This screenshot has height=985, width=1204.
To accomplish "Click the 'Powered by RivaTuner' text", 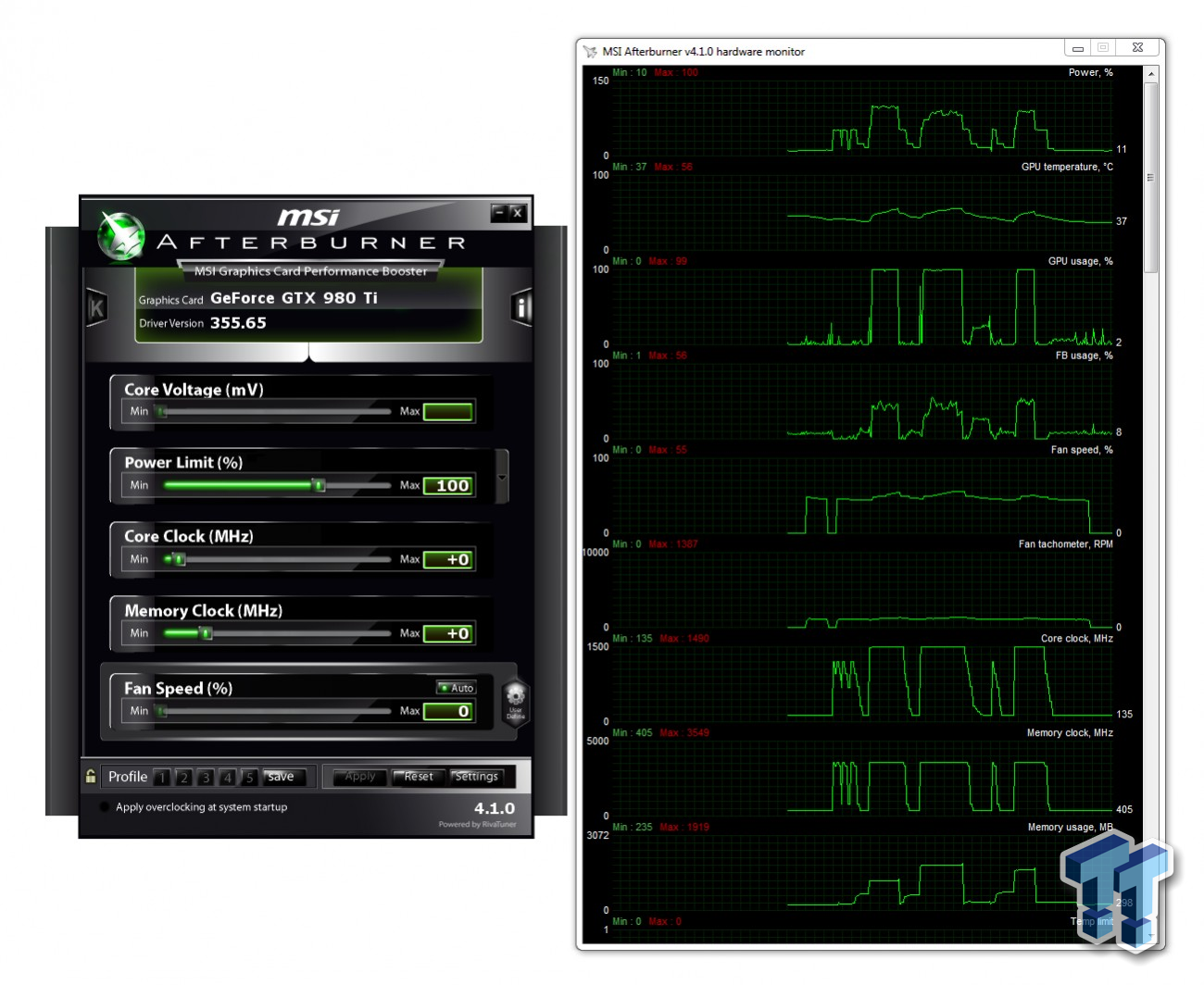I will point(478,825).
